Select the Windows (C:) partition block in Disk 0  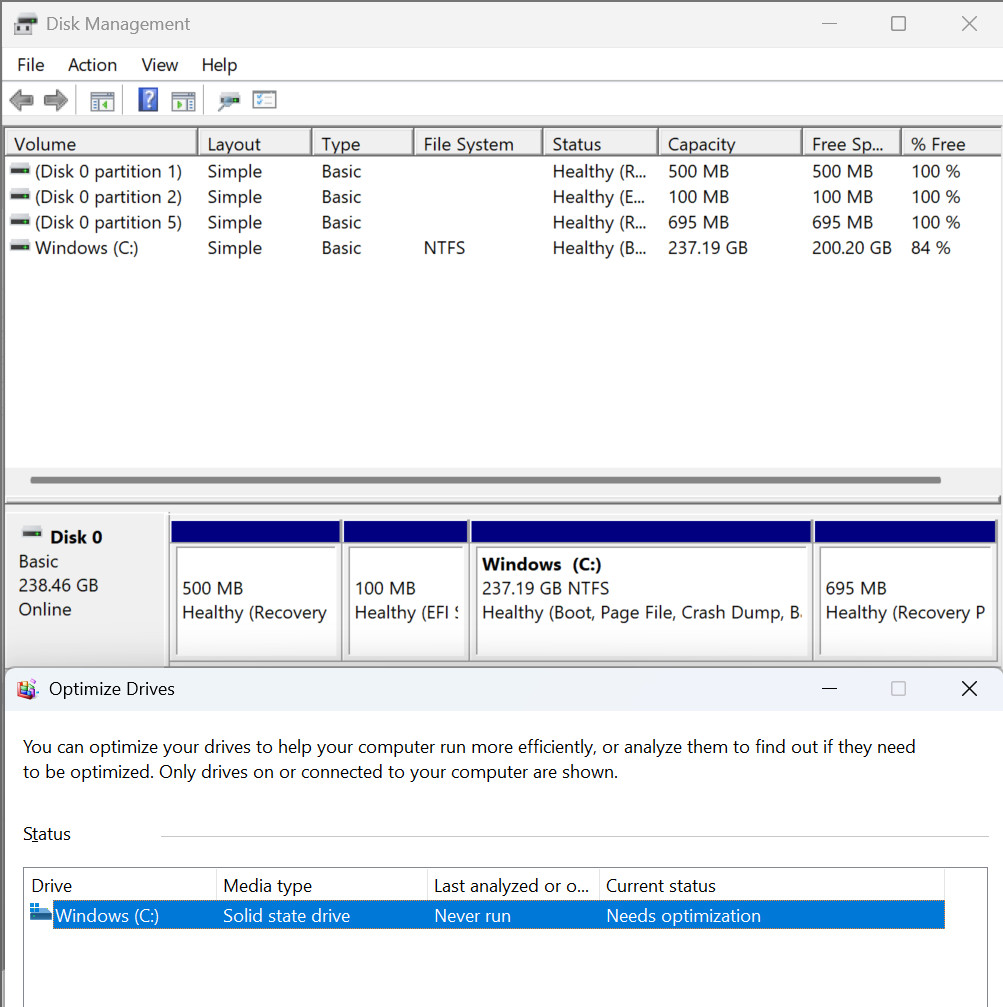pyautogui.click(x=641, y=590)
